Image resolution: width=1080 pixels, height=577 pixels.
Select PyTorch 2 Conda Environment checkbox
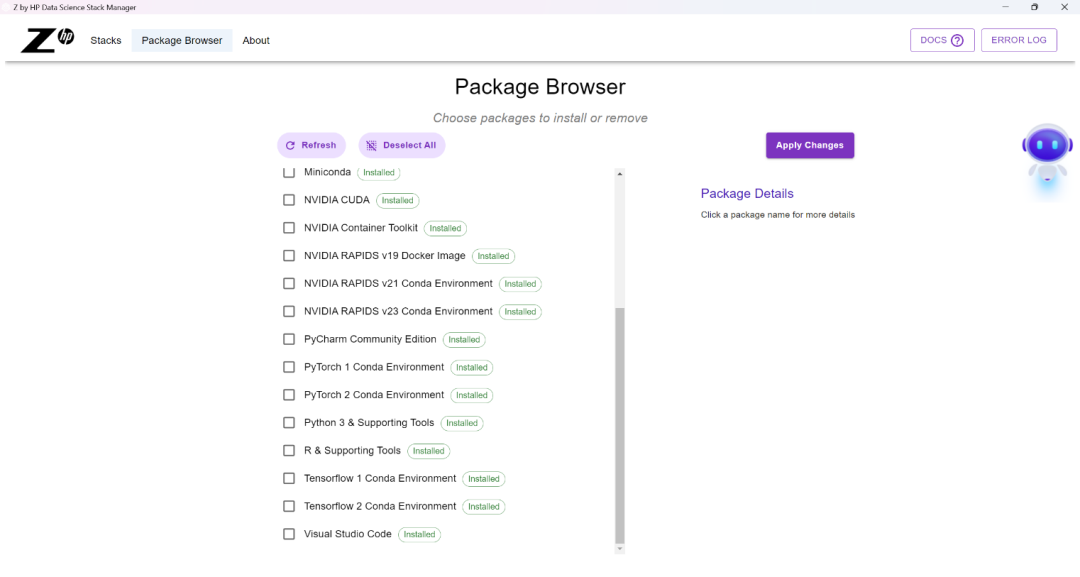289,395
